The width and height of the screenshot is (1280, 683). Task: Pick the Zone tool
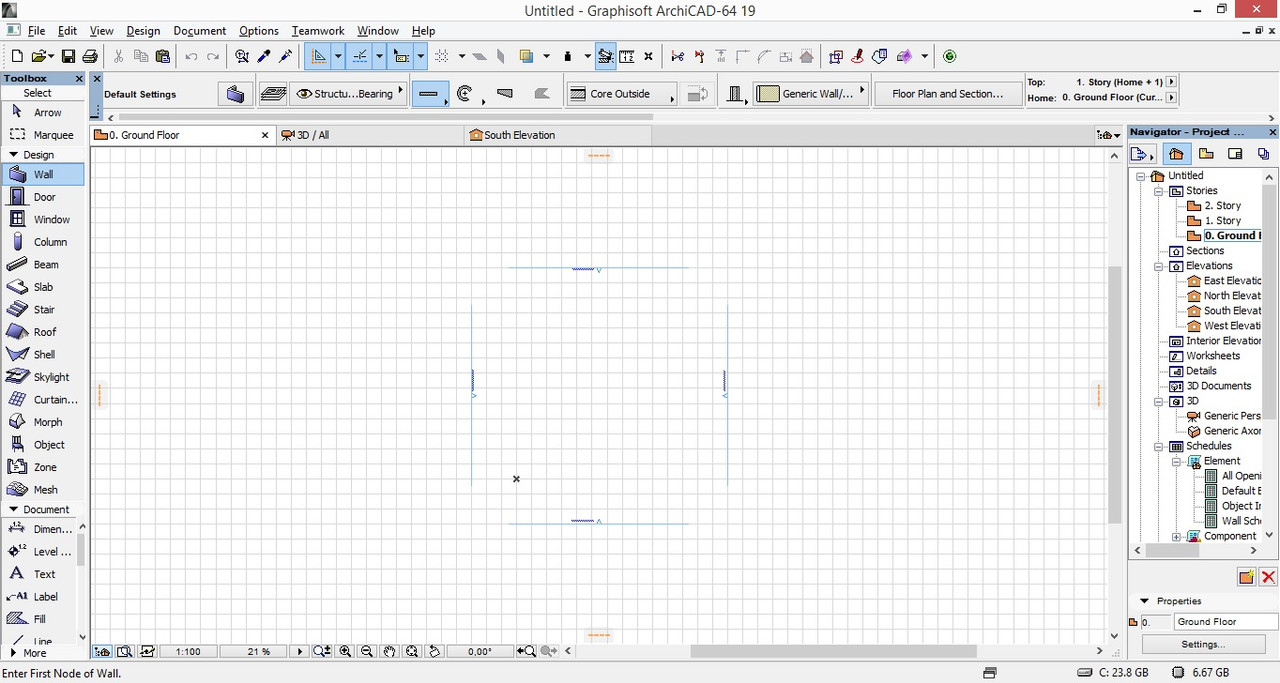43,467
